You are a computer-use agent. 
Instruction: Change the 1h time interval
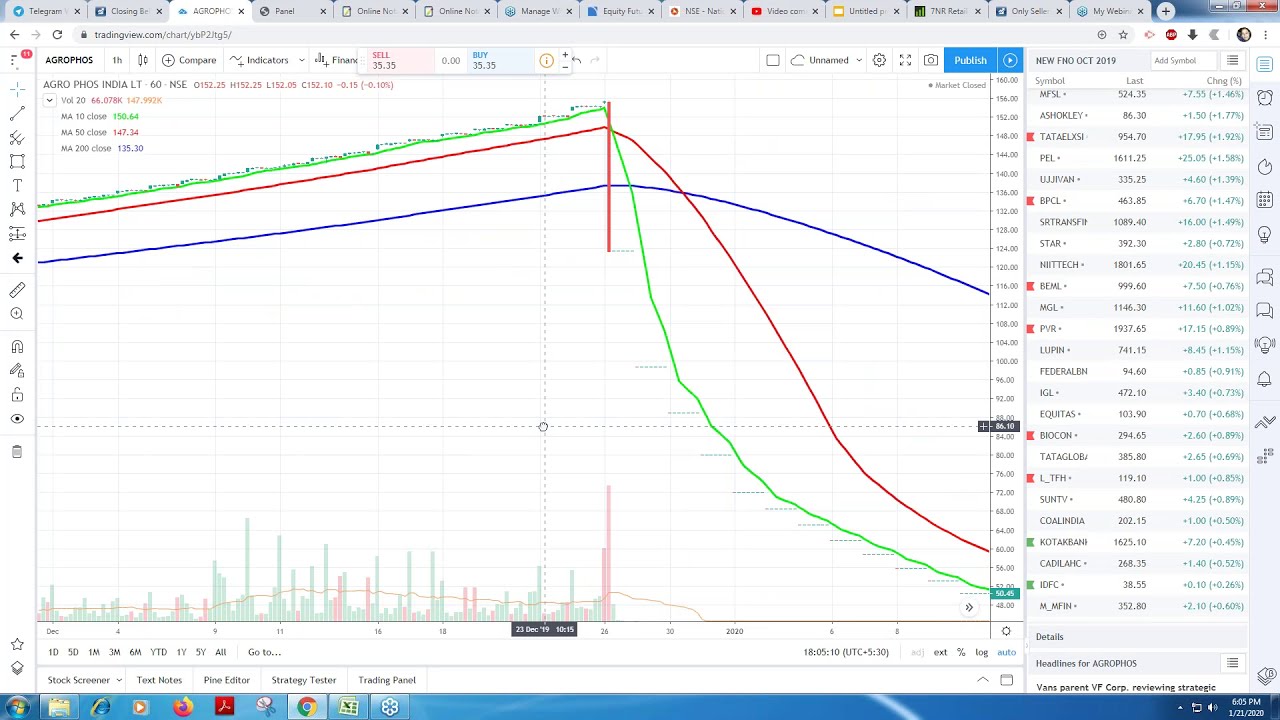coord(117,60)
